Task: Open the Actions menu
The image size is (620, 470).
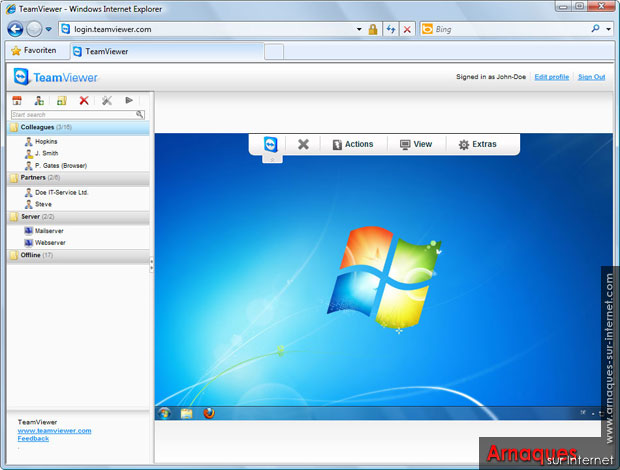Action: (x=353, y=144)
